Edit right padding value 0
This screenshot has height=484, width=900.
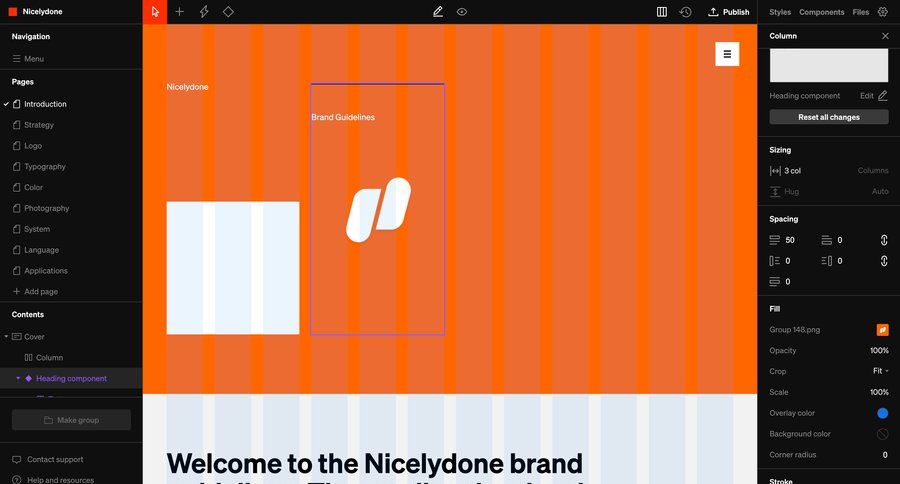tap(840, 261)
